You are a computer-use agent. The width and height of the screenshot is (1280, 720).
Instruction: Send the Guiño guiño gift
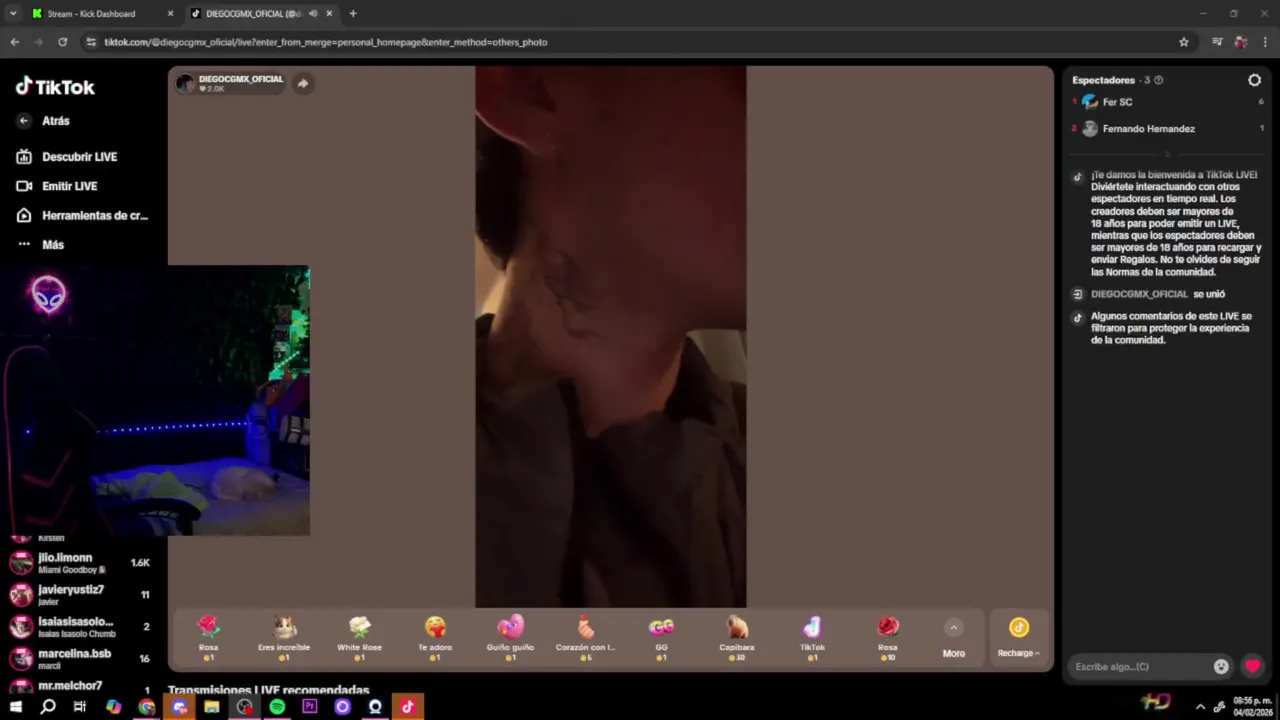coord(510,638)
